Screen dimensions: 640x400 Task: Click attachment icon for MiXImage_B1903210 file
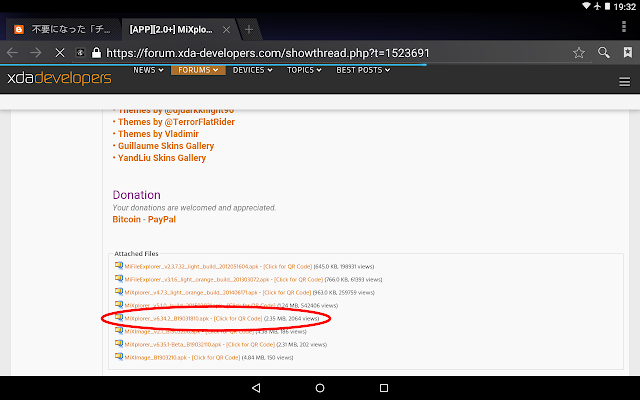coord(119,357)
